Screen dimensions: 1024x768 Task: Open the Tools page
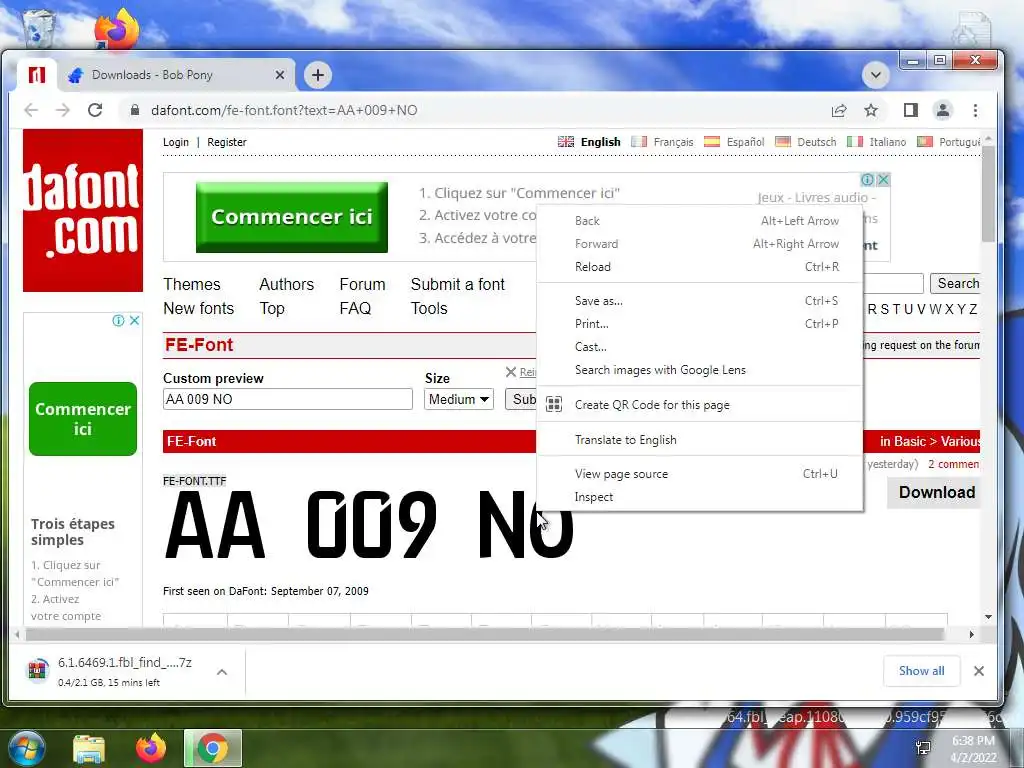[429, 308]
